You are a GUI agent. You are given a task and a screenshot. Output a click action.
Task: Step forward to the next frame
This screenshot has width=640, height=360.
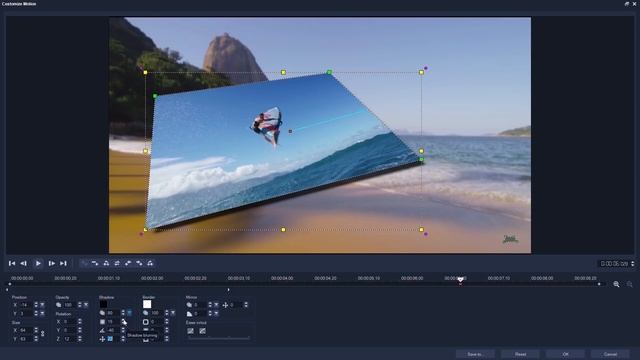[x=51, y=264]
